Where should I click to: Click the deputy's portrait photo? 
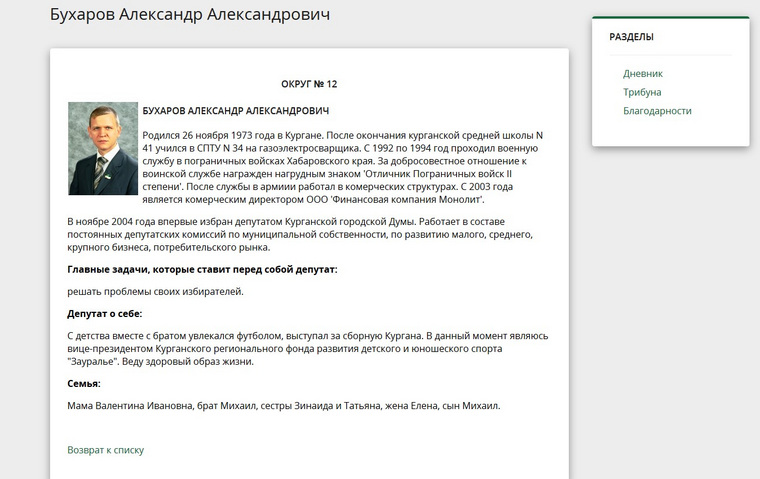point(103,148)
